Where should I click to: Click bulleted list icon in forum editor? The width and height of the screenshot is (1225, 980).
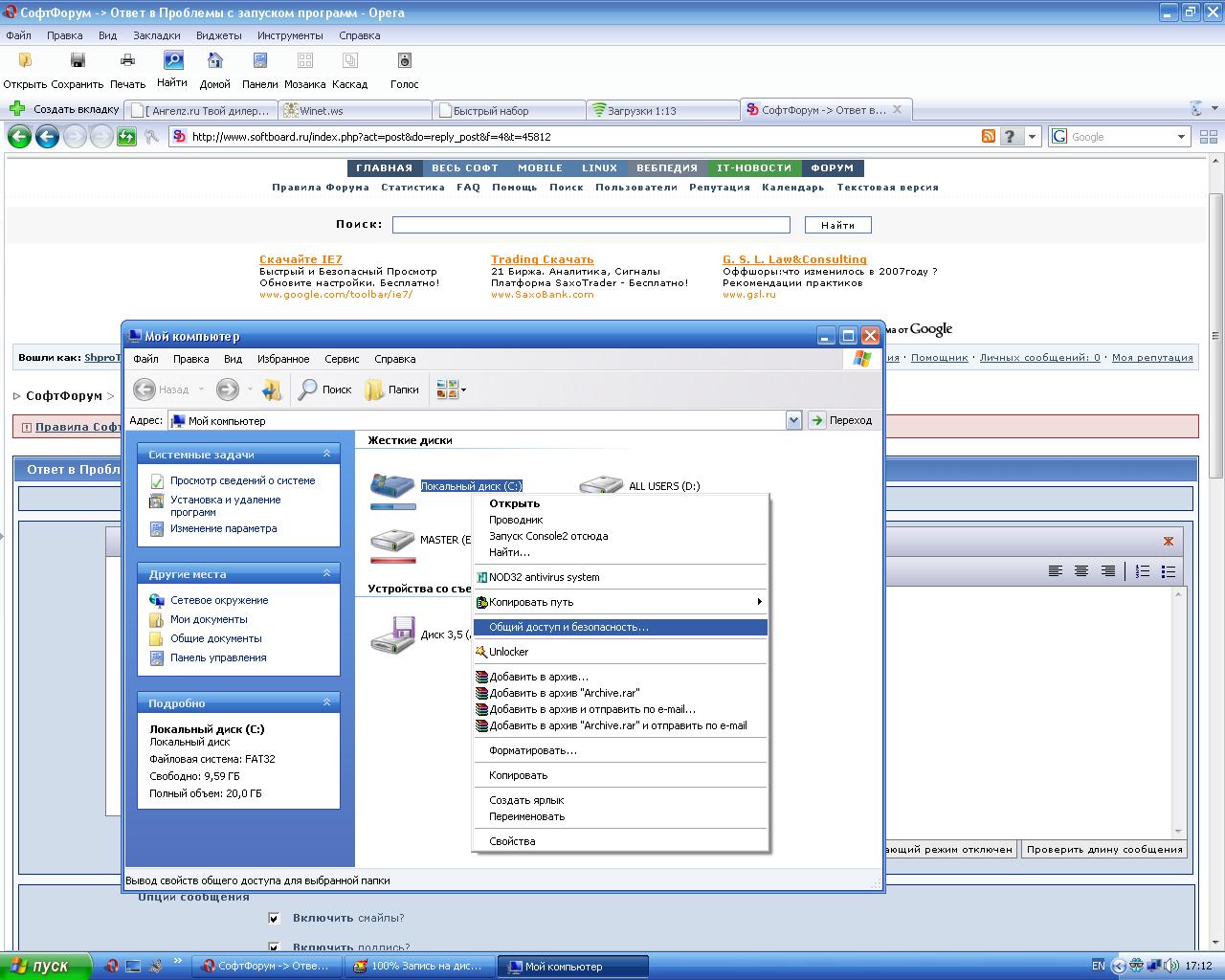point(1168,571)
